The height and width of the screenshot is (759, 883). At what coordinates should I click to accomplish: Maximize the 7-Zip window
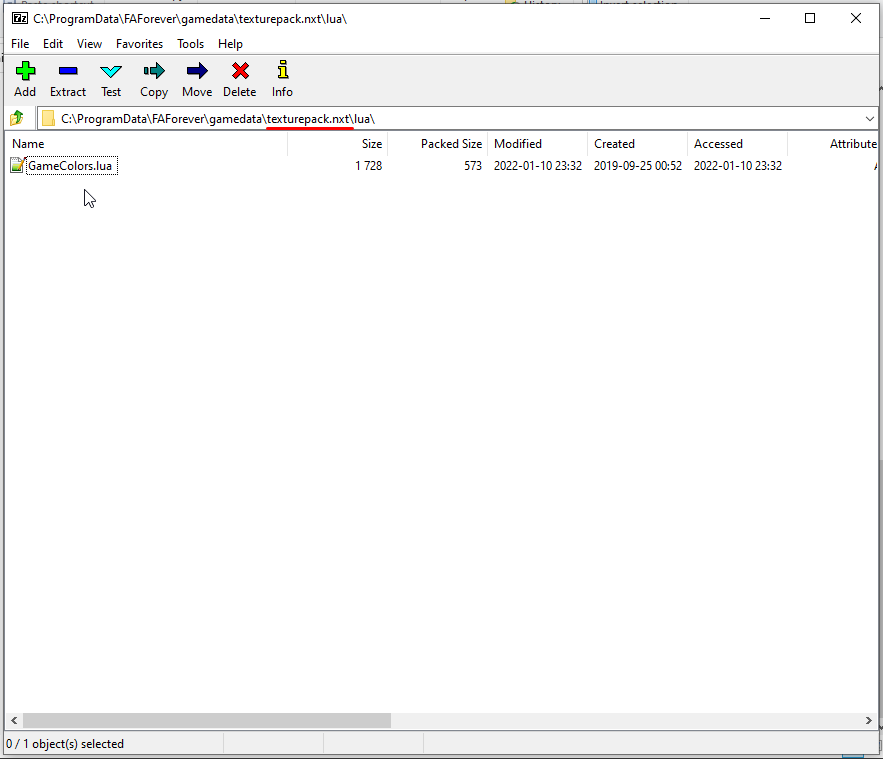pos(810,19)
